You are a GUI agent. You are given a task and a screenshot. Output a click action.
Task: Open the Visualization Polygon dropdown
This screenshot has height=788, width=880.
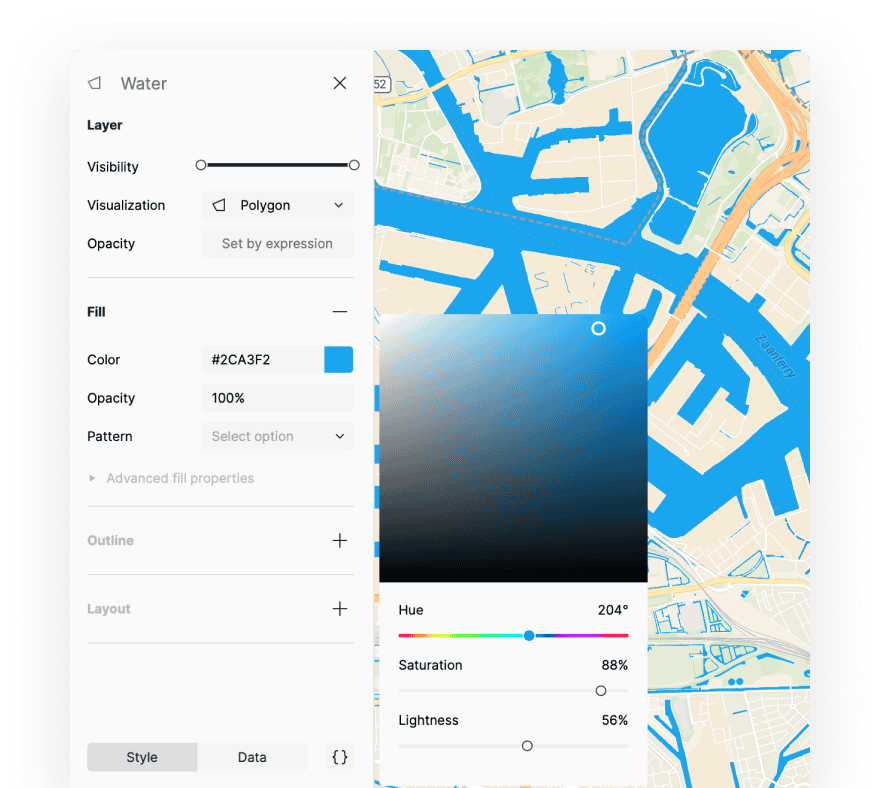coord(277,205)
